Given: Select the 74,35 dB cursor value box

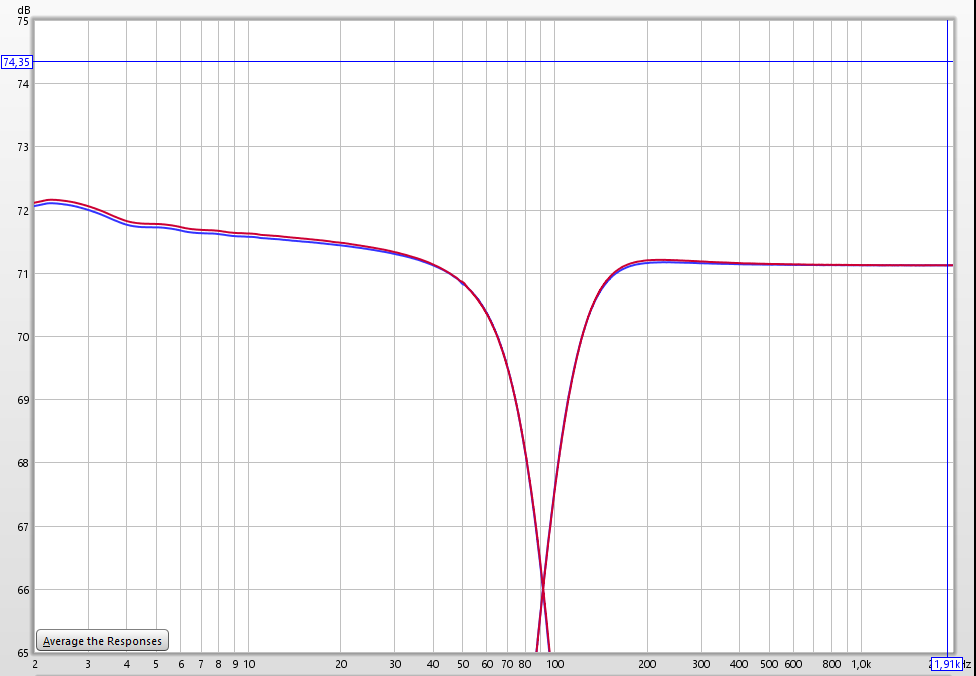Looking at the screenshot, I should pyautogui.click(x=17, y=62).
